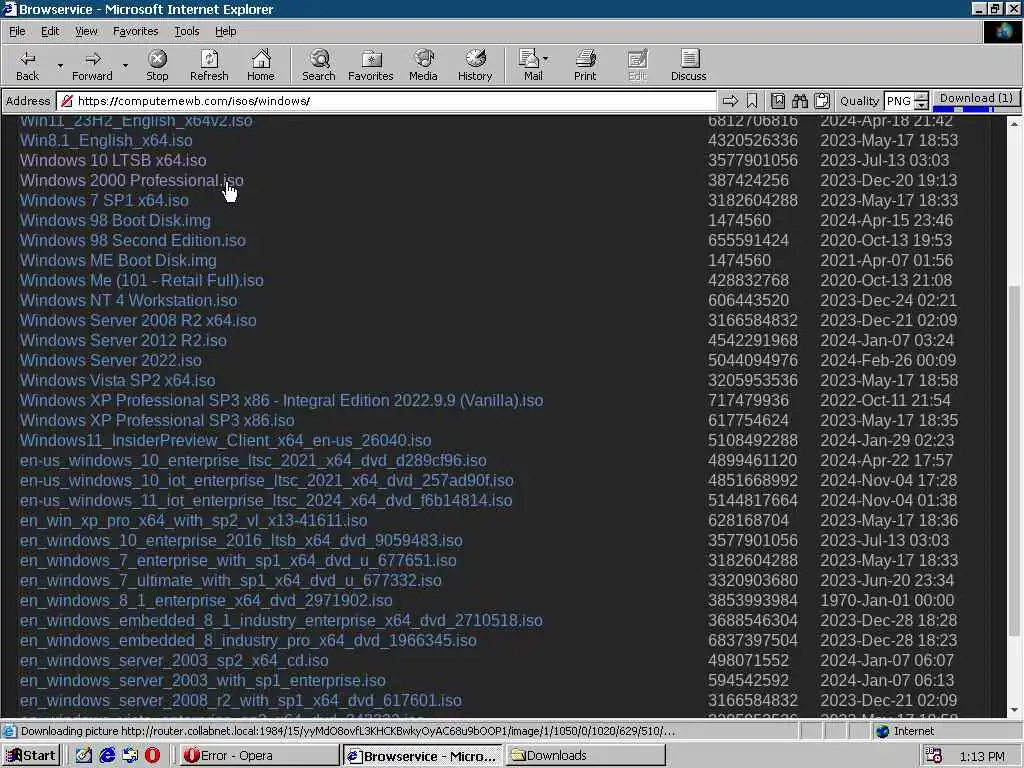Open Windows11_InsiderPreview_Client_x64_en-us_26040.iso link
Screen dimensions: 1024x768
pyautogui.click(x=225, y=440)
